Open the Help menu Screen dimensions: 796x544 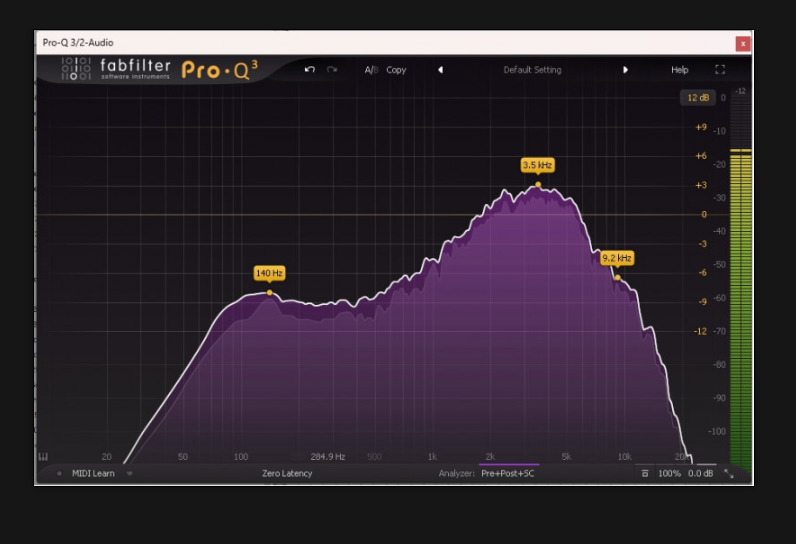(679, 70)
